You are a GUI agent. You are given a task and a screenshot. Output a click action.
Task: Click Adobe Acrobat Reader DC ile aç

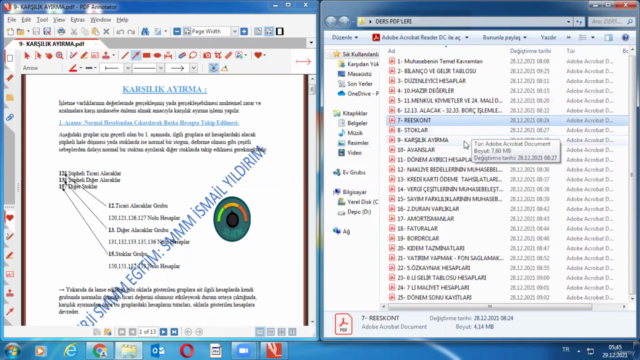[421, 38]
